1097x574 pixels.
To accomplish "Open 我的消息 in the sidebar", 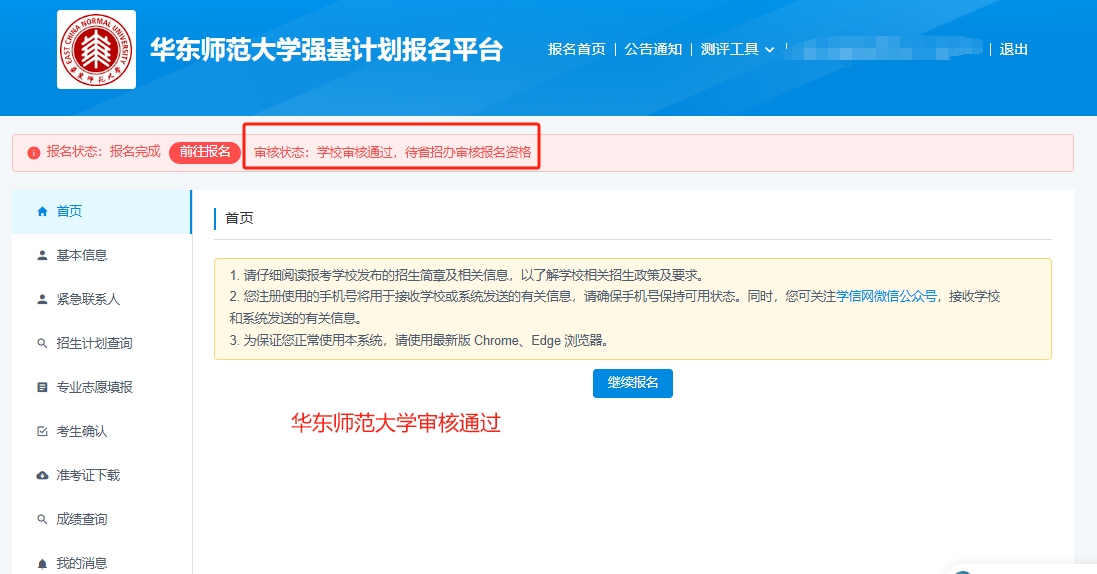I will 101,562.
